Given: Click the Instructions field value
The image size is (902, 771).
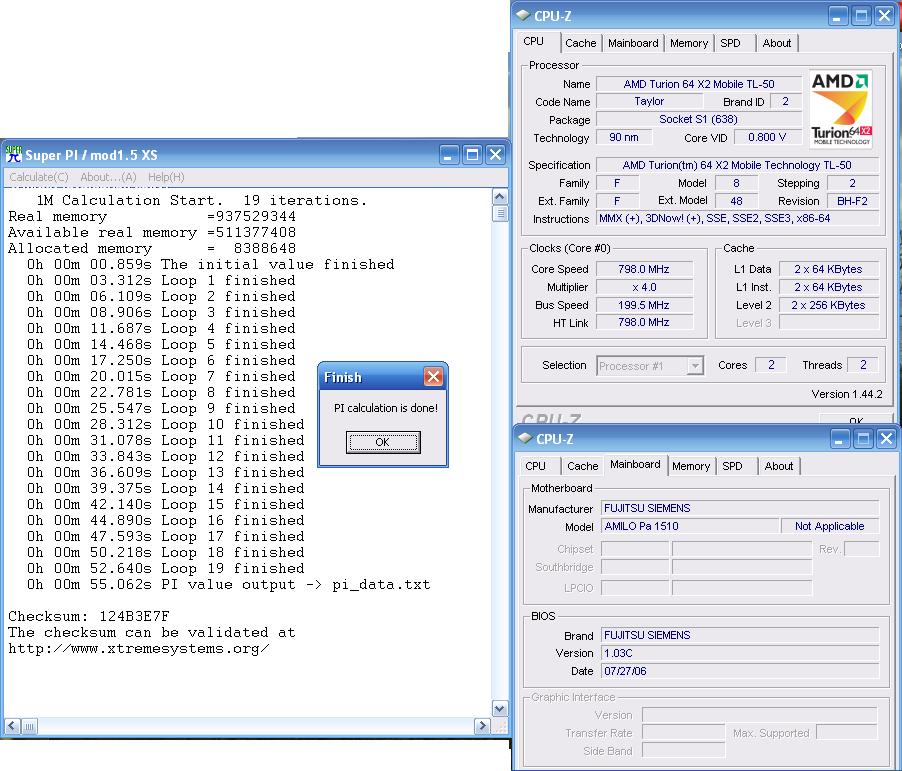Looking at the screenshot, I should click(x=737, y=218).
